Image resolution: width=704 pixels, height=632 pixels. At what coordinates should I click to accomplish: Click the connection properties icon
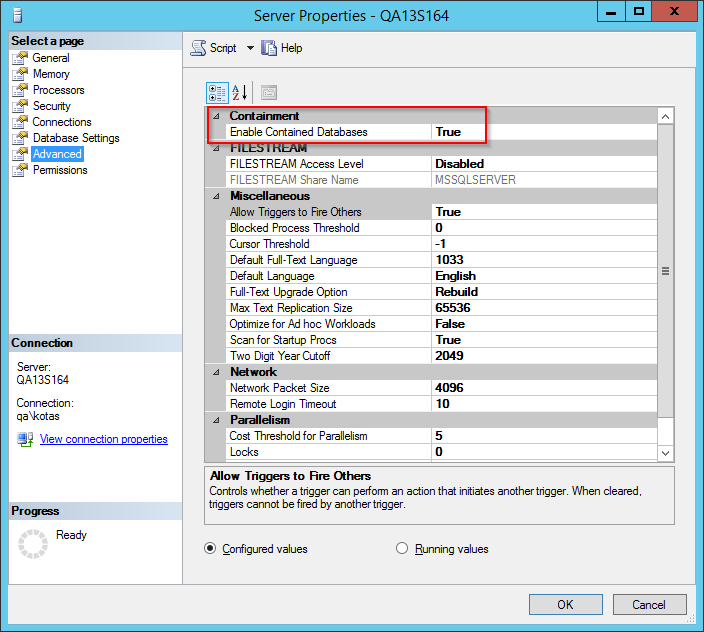pos(25,439)
